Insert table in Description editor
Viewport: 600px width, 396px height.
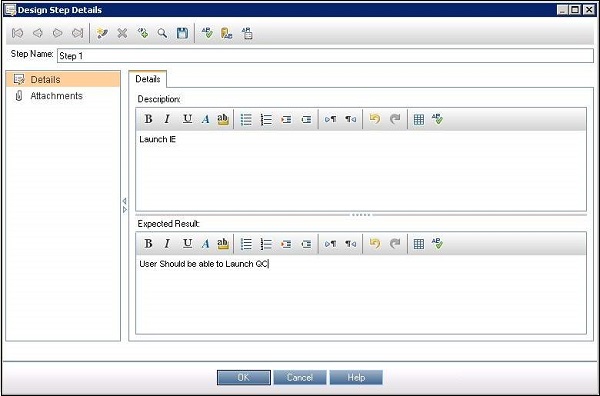click(419, 119)
